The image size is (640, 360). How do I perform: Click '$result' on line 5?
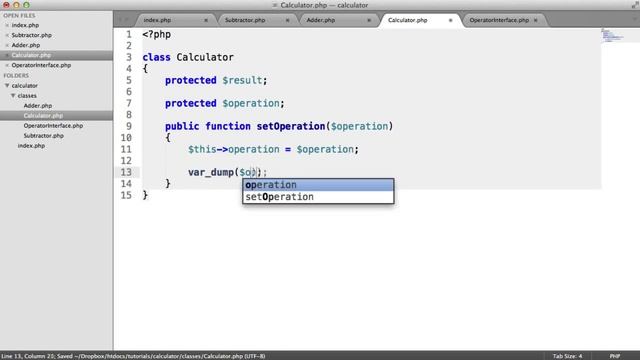pos(242,80)
